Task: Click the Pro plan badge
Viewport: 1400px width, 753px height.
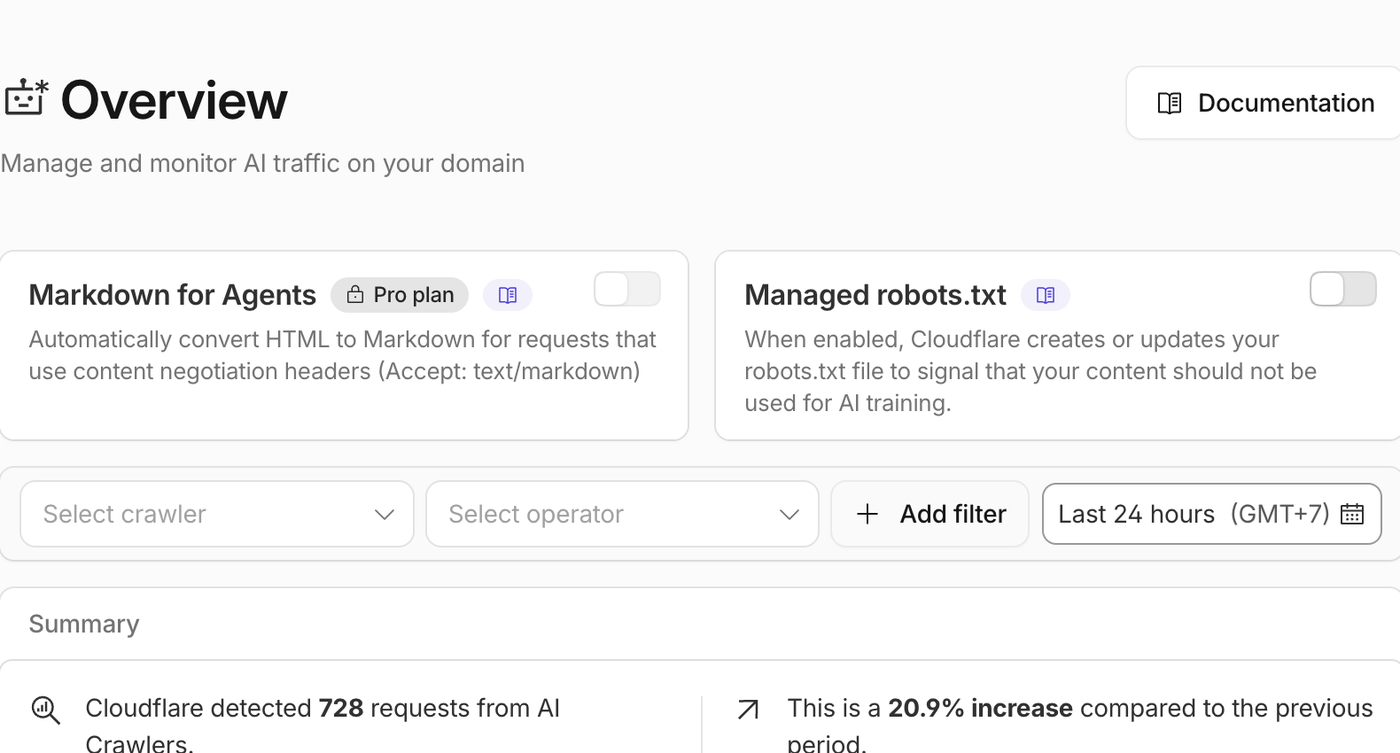Action: click(x=400, y=295)
